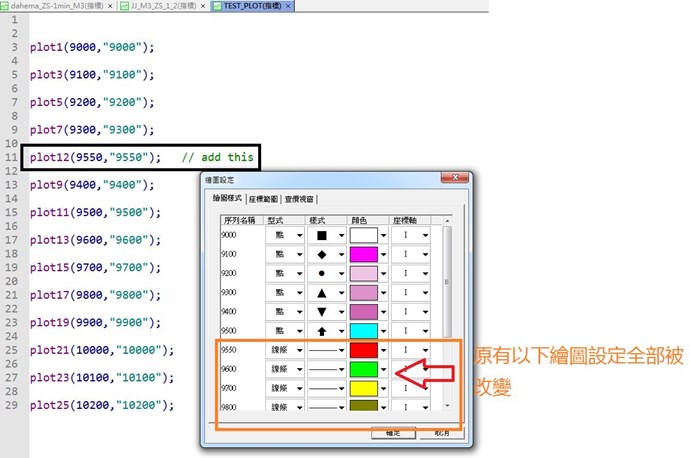Click the magenta color swatch for series 9100
The image size is (690, 458).
pos(364,254)
